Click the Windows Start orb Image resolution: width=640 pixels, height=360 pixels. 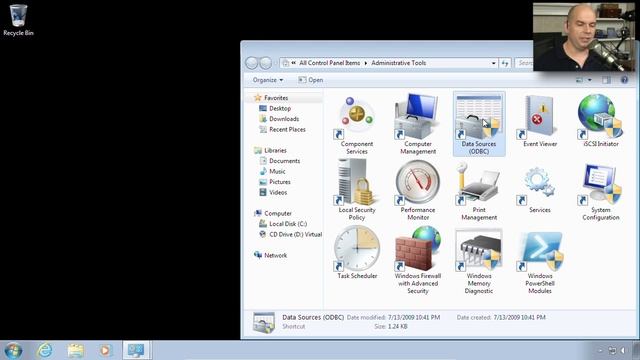(13, 351)
